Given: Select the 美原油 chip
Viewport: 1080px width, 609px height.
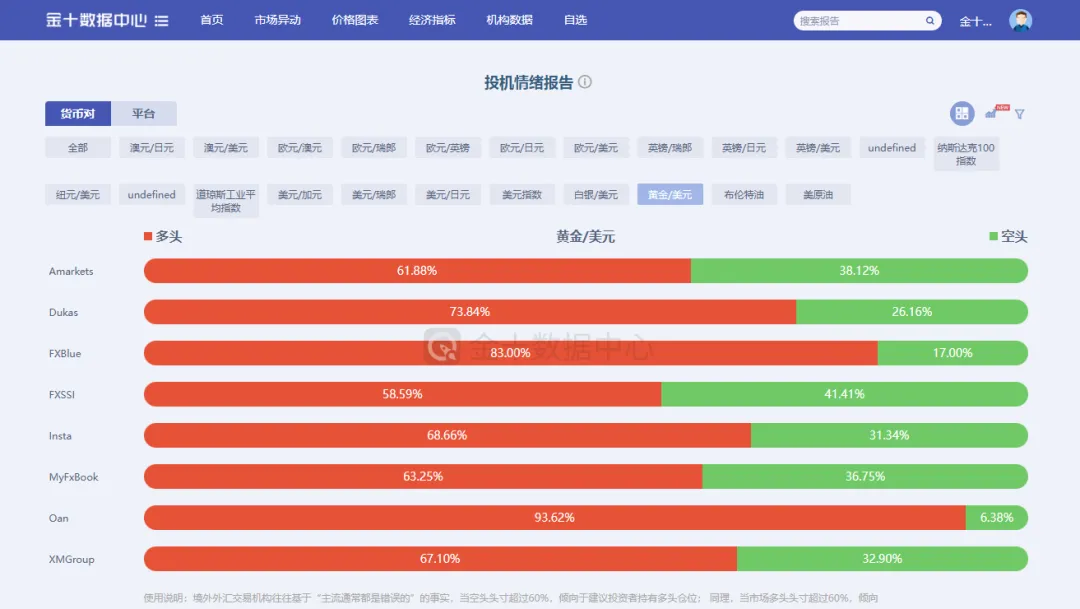Looking at the screenshot, I should [x=818, y=194].
